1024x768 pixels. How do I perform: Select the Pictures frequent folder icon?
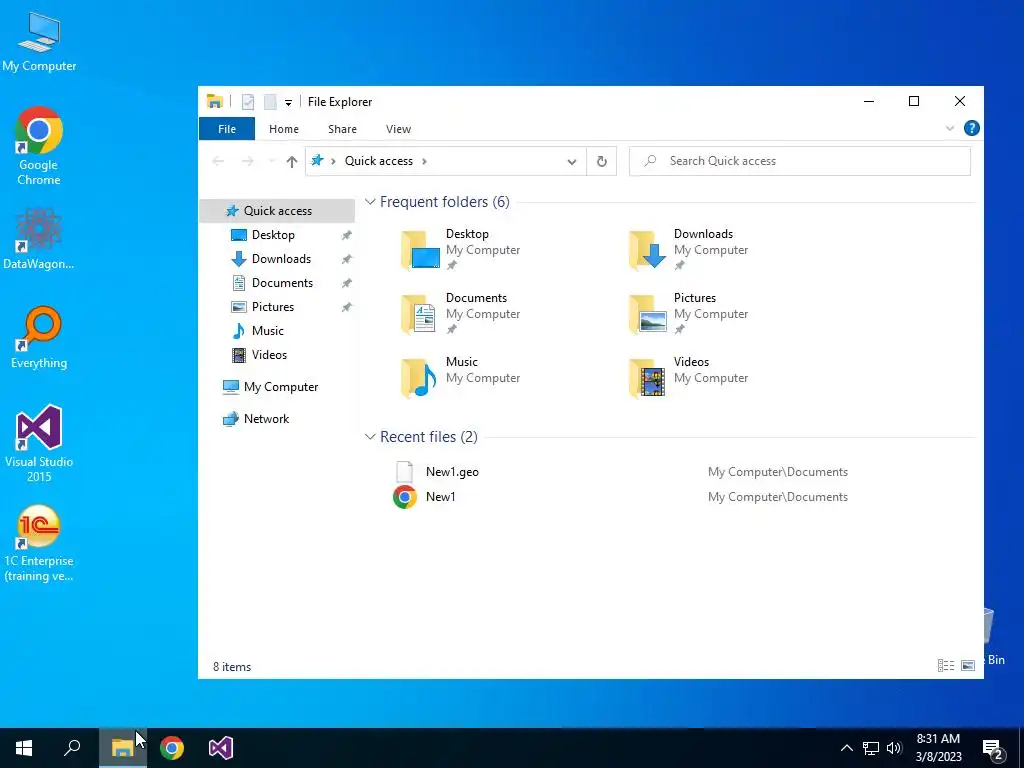648,313
